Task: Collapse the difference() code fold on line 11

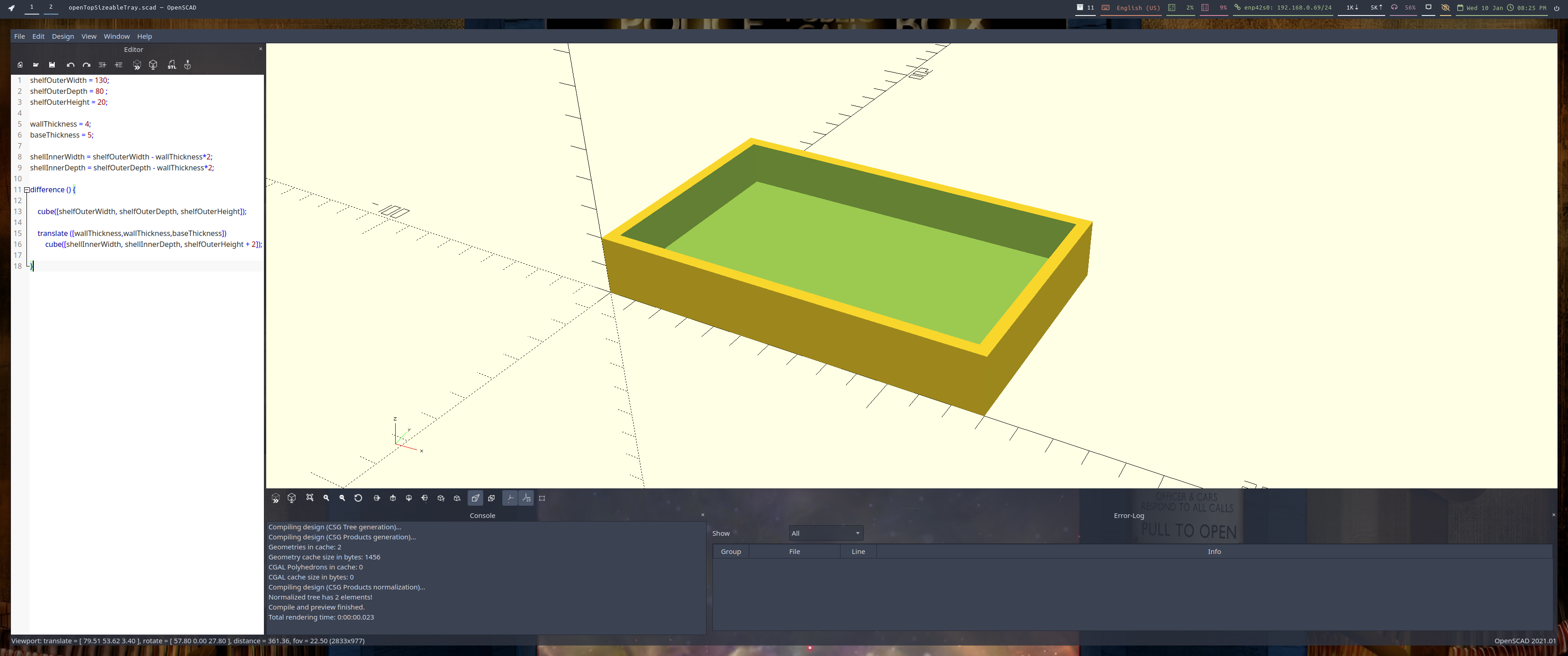Action: [x=27, y=190]
